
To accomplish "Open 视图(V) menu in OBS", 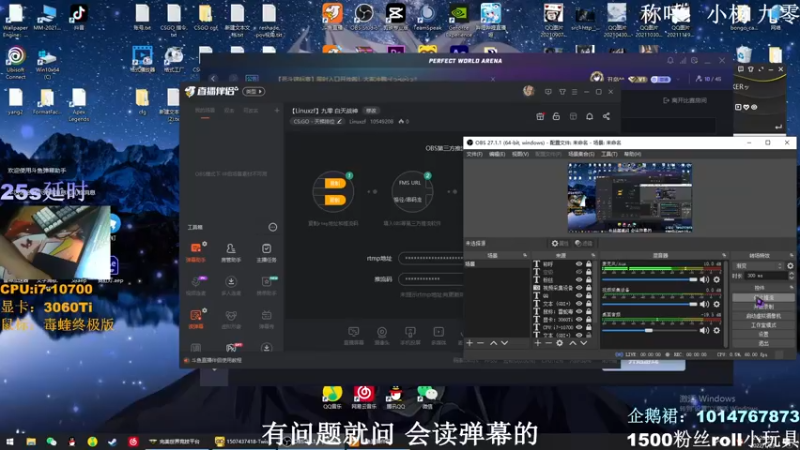I will 520,154.
